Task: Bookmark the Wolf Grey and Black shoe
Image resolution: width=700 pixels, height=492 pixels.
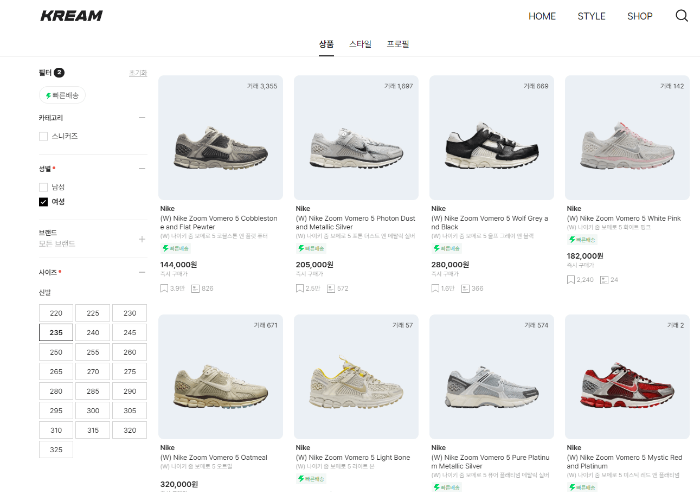Action: [x=435, y=288]
